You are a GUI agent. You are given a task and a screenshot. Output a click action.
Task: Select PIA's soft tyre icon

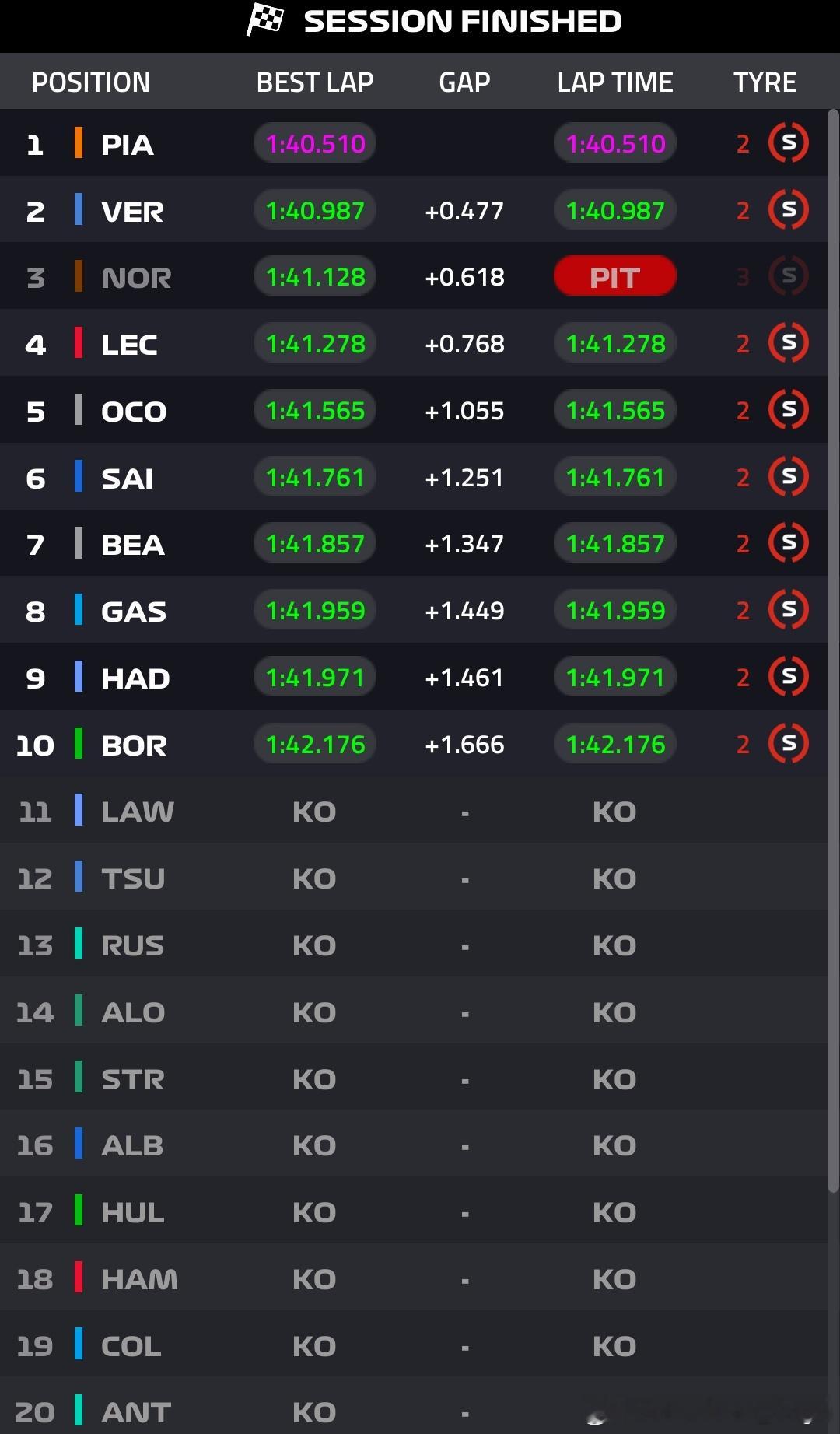[789, 142]
